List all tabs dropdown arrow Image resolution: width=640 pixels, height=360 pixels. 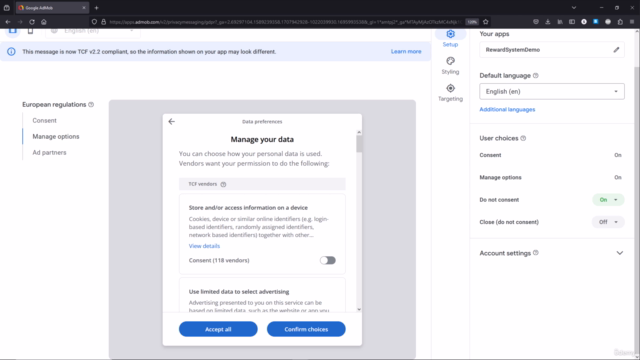click(x=574, y=8)
